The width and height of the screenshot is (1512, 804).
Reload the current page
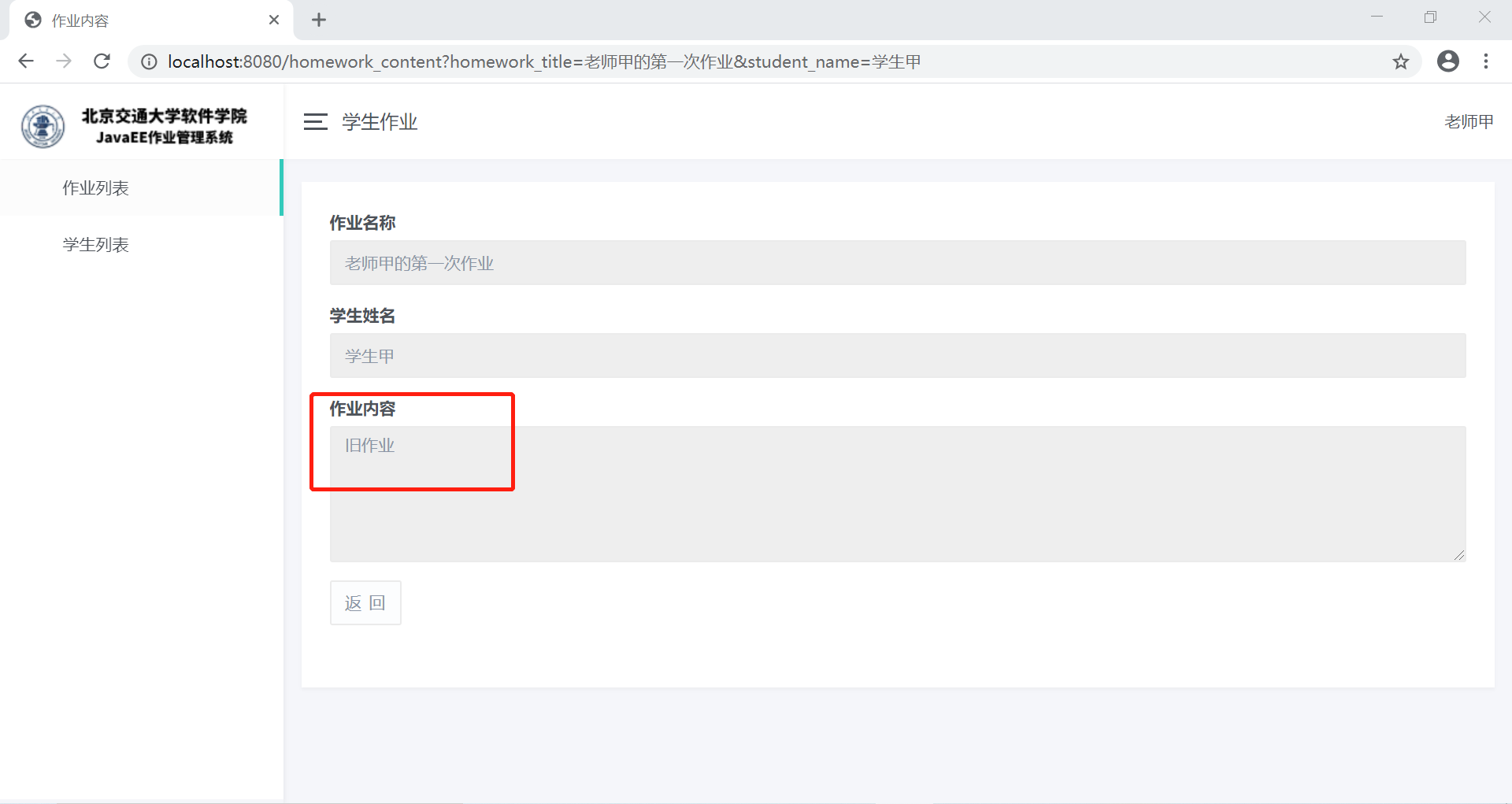(x=102, y=61)
